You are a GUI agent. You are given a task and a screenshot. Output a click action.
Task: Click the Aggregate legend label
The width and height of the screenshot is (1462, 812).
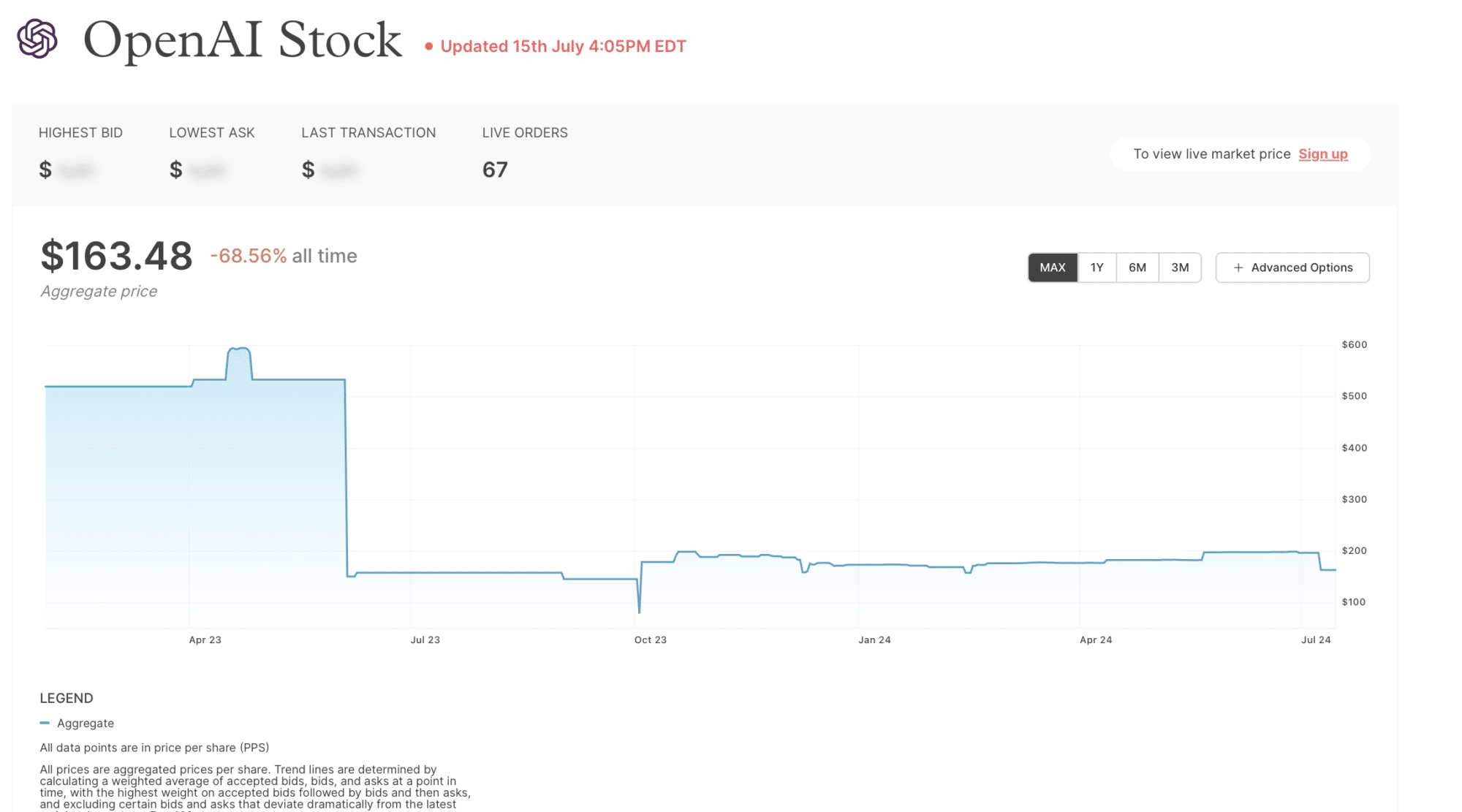tap(86, 723)
